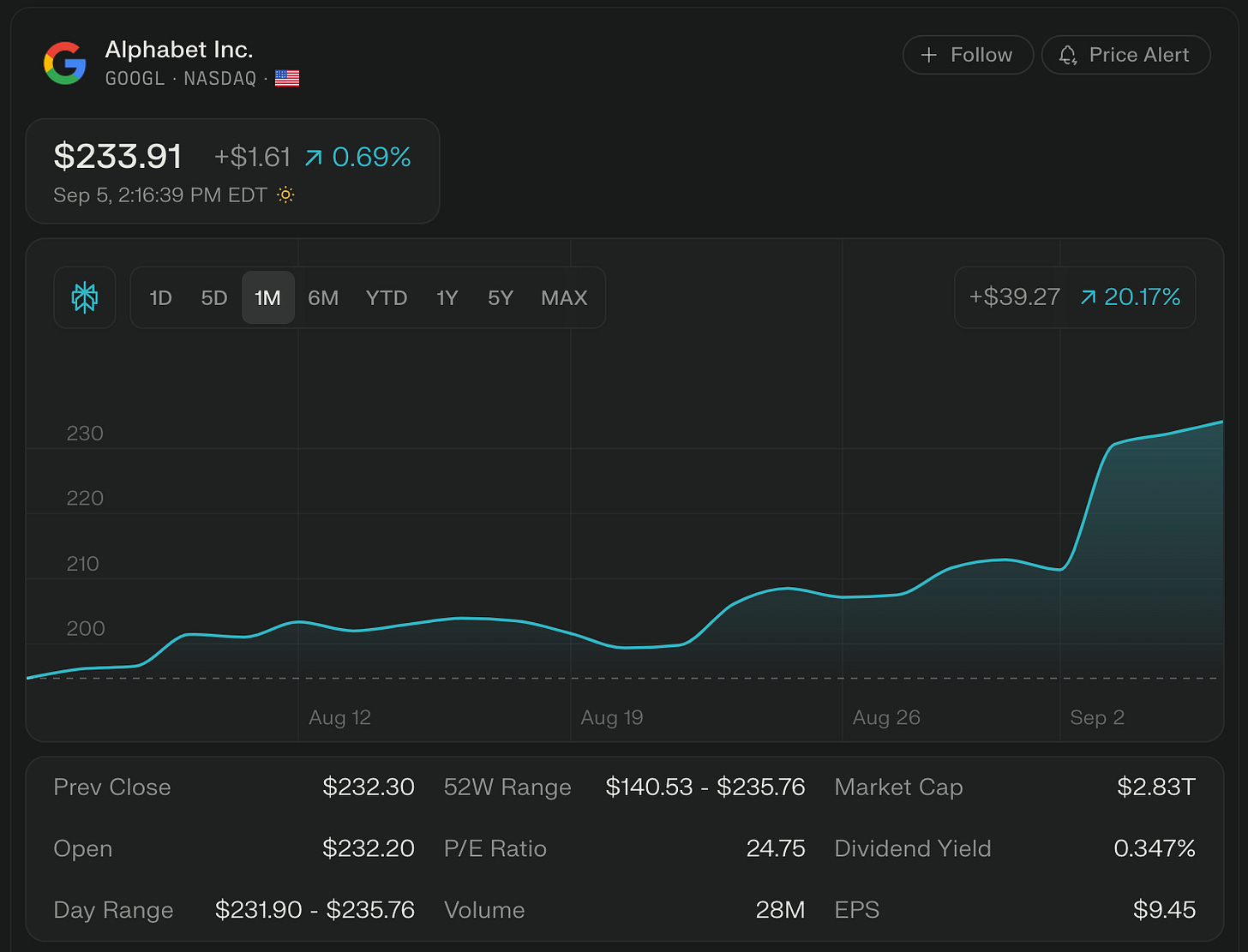Click the Open label
This screenshot has height=952, width=1248.
click(83, 849)
